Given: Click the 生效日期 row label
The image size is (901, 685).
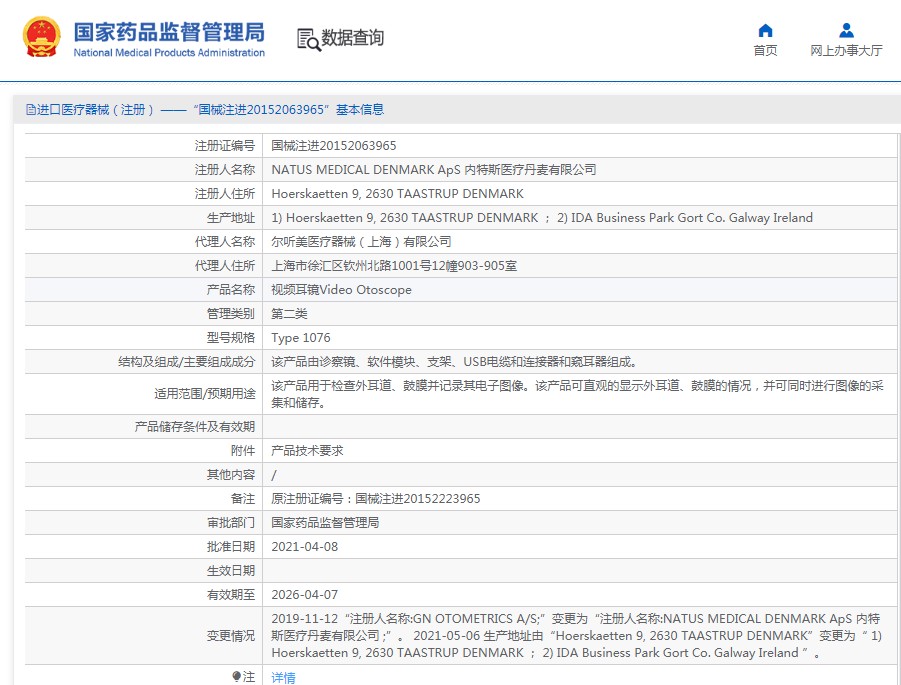Looking at the screenshot, I should click(231, 571).
